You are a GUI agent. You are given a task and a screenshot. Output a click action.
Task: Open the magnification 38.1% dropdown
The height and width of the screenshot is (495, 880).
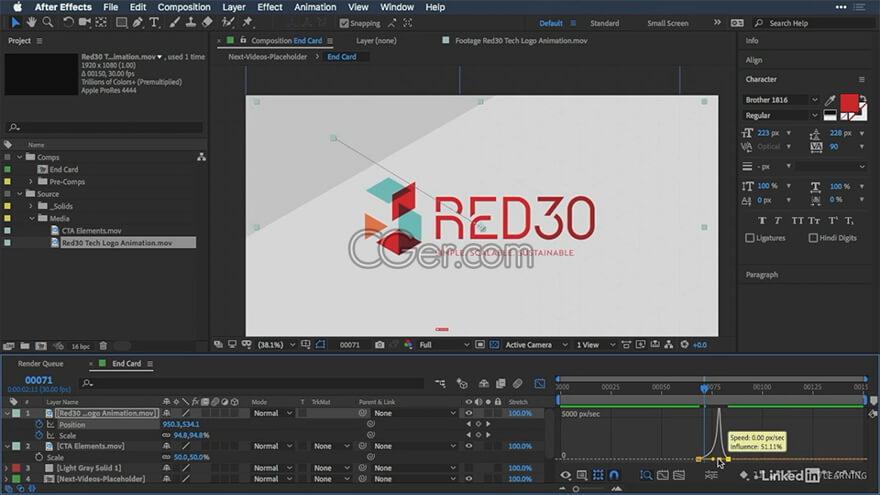(x=276, y=345)
